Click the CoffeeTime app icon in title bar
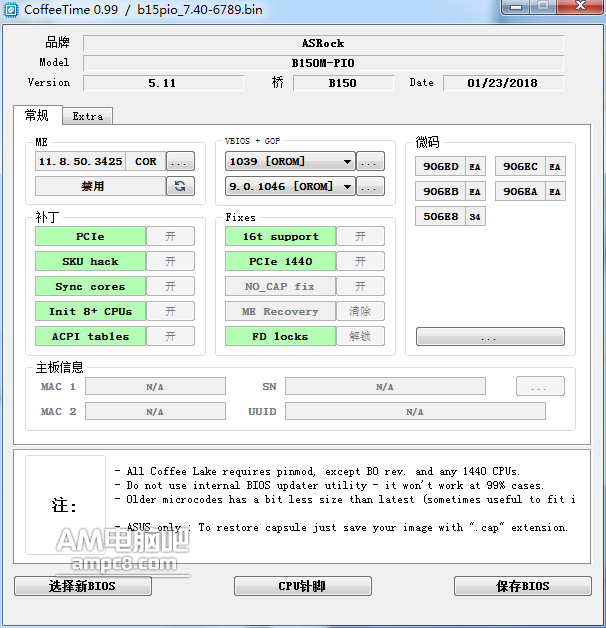This screenshot has width=606, height=628. click(11, 10)
